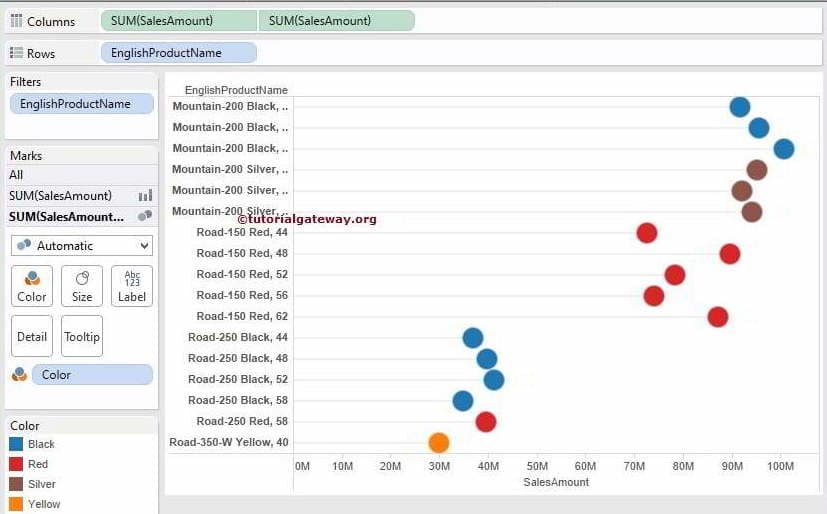Click the blue circle for Road-250 Black, 58
The width and height of the screenshot is (827, 514).
pos(463,401)
